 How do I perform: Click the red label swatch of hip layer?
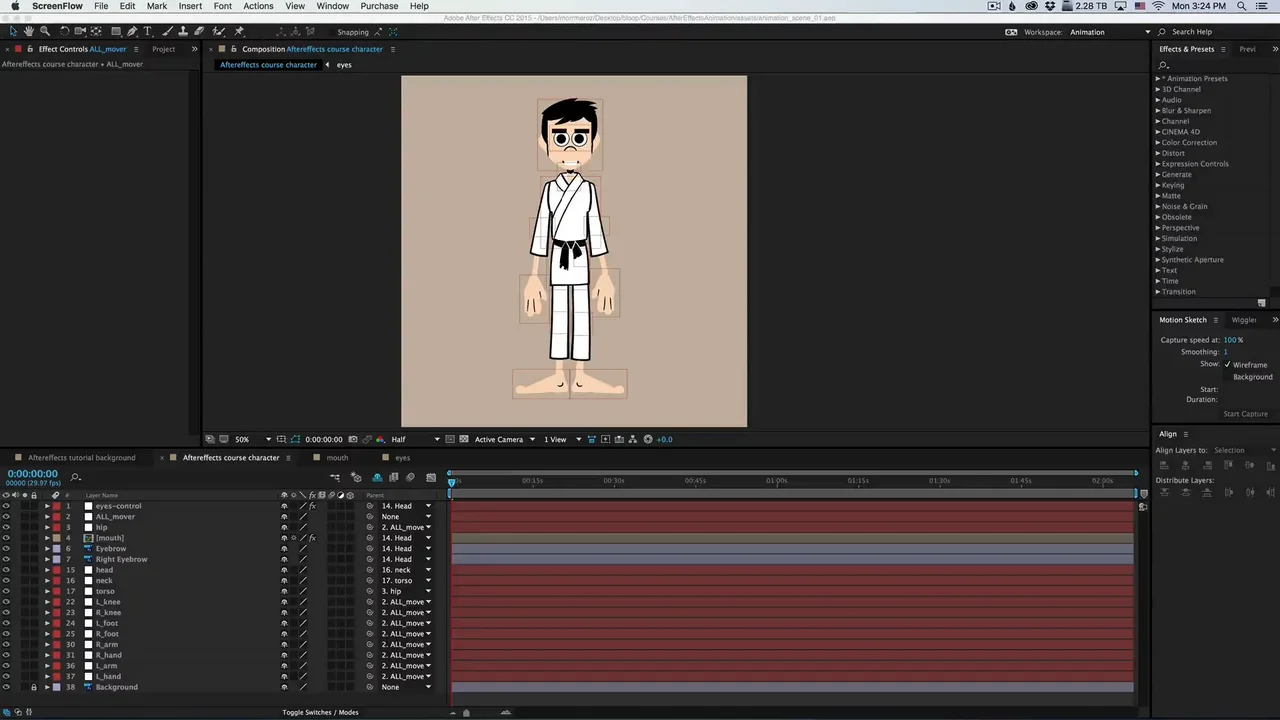coord(56,527)
